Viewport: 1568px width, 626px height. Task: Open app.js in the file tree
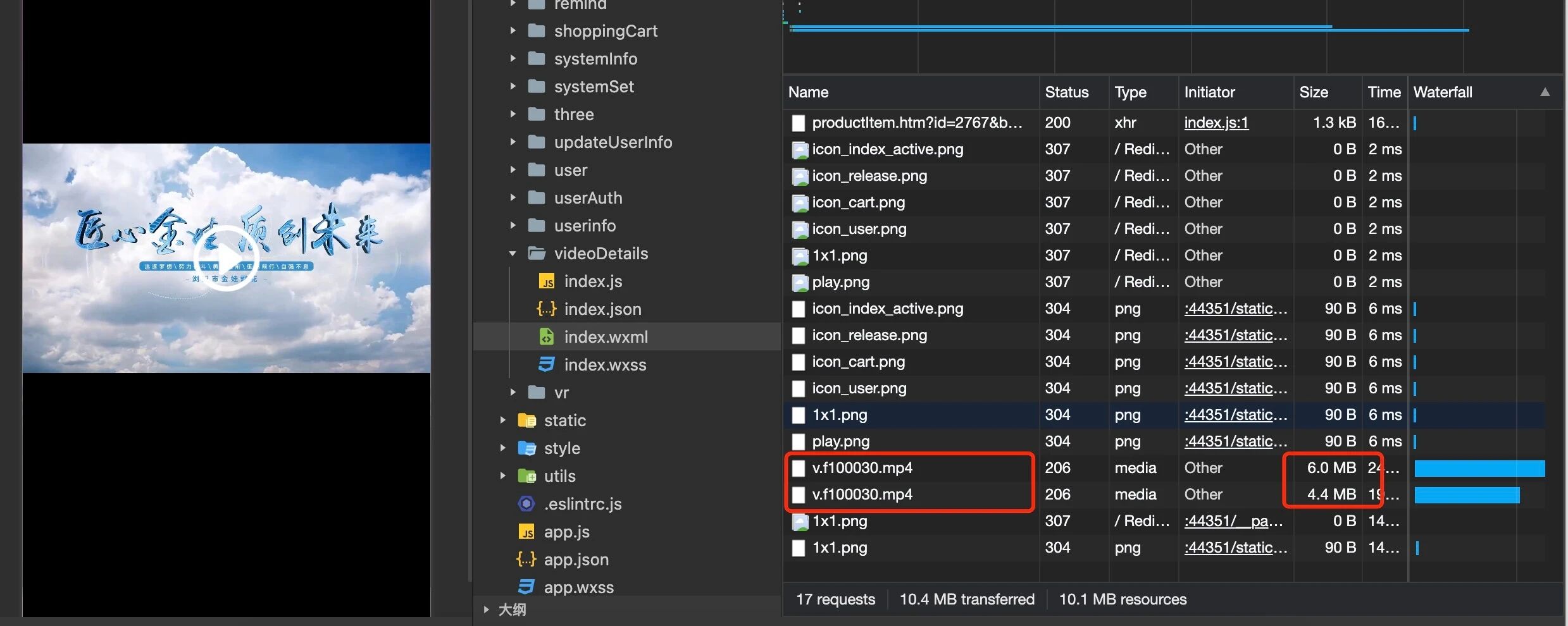point(567,531)
